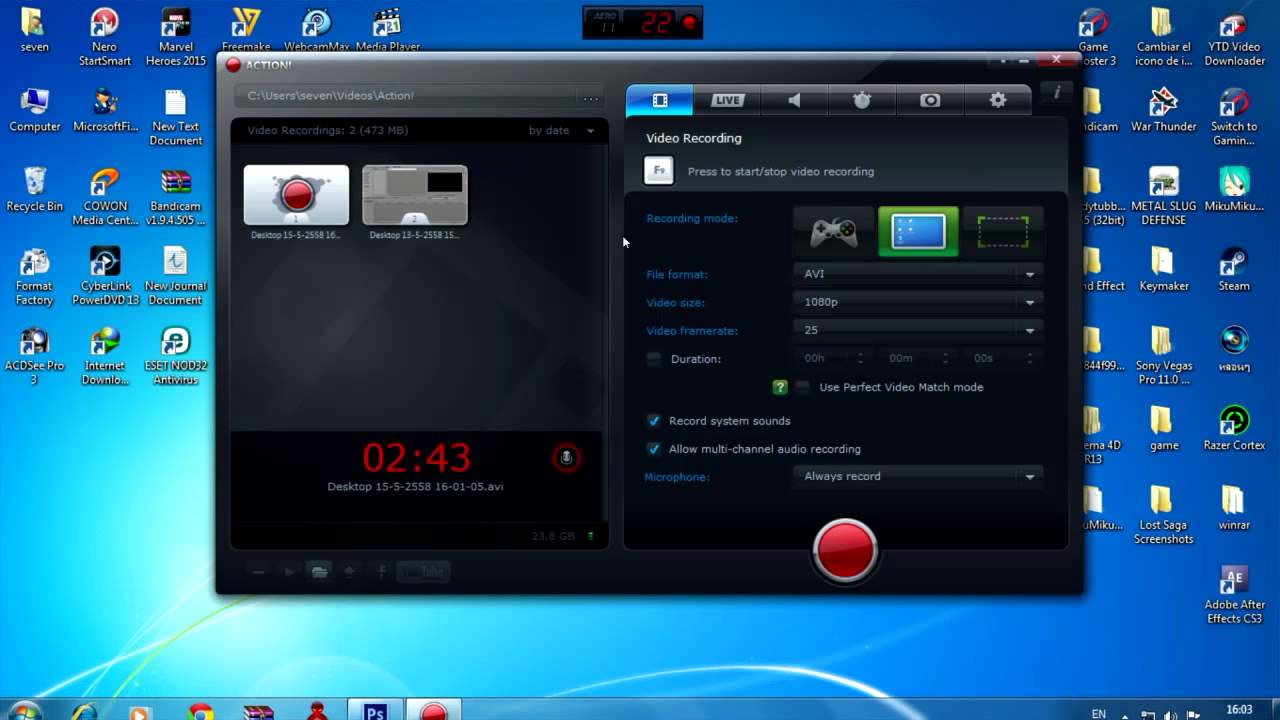Click the folder path browse '...' button
1280x720 pixels.
[591, 96]
